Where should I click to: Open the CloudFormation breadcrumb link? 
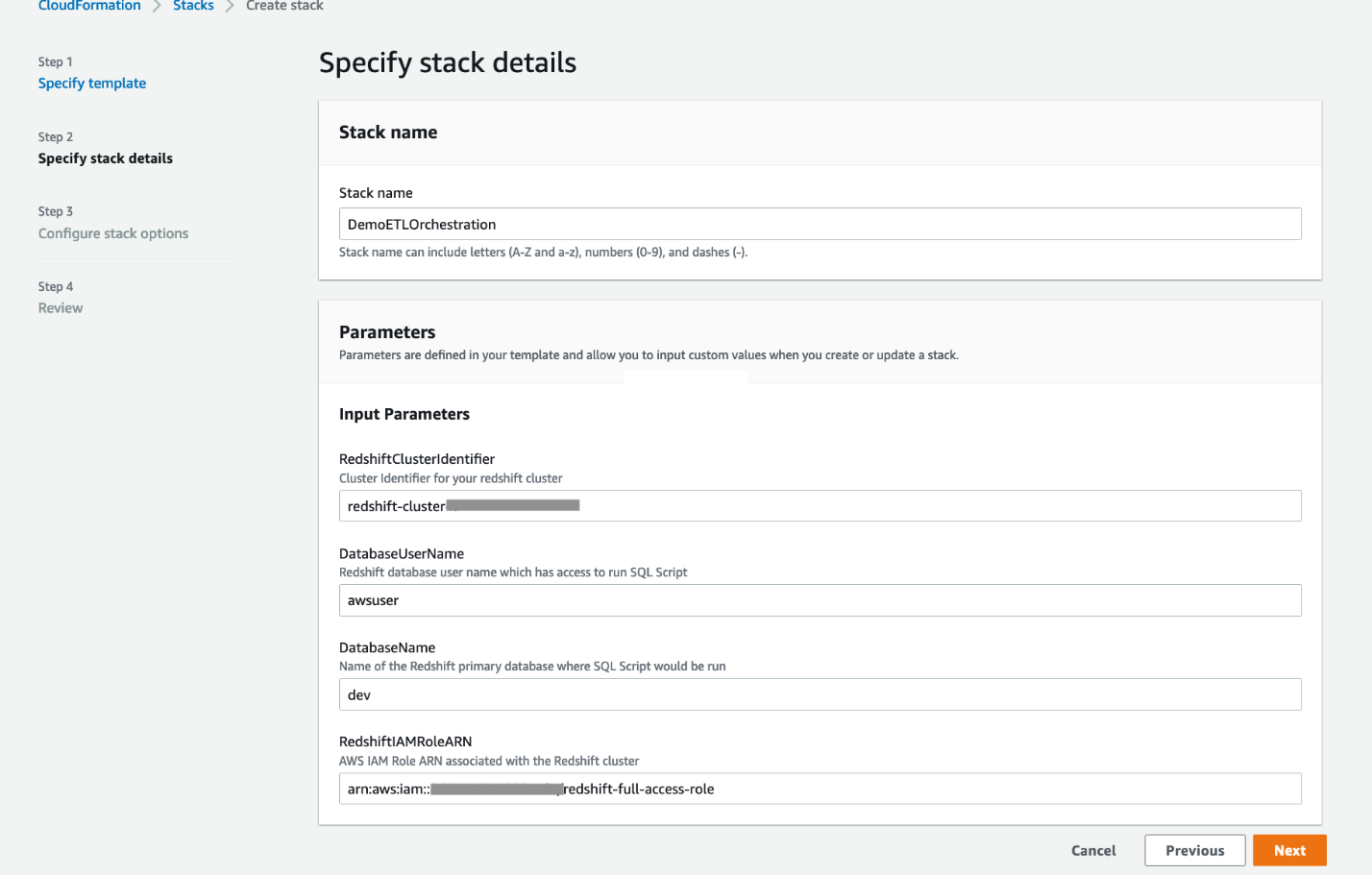point(88,6)
